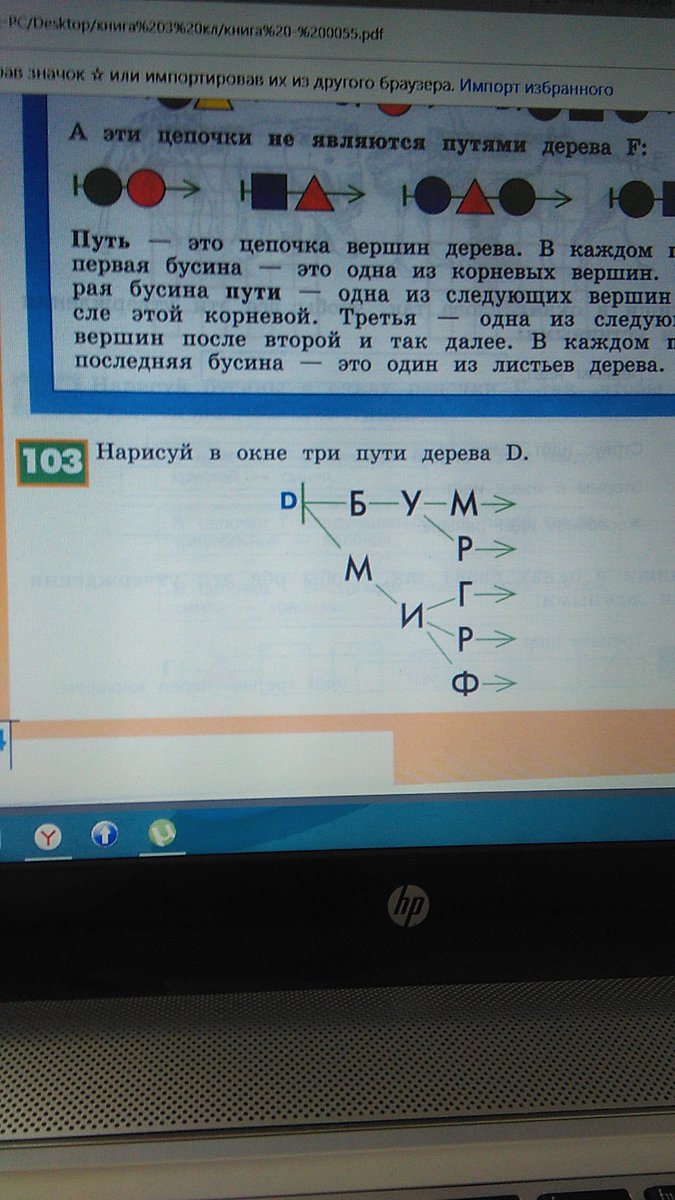Open Yandex Browser from the taskbar

point(47,835)
